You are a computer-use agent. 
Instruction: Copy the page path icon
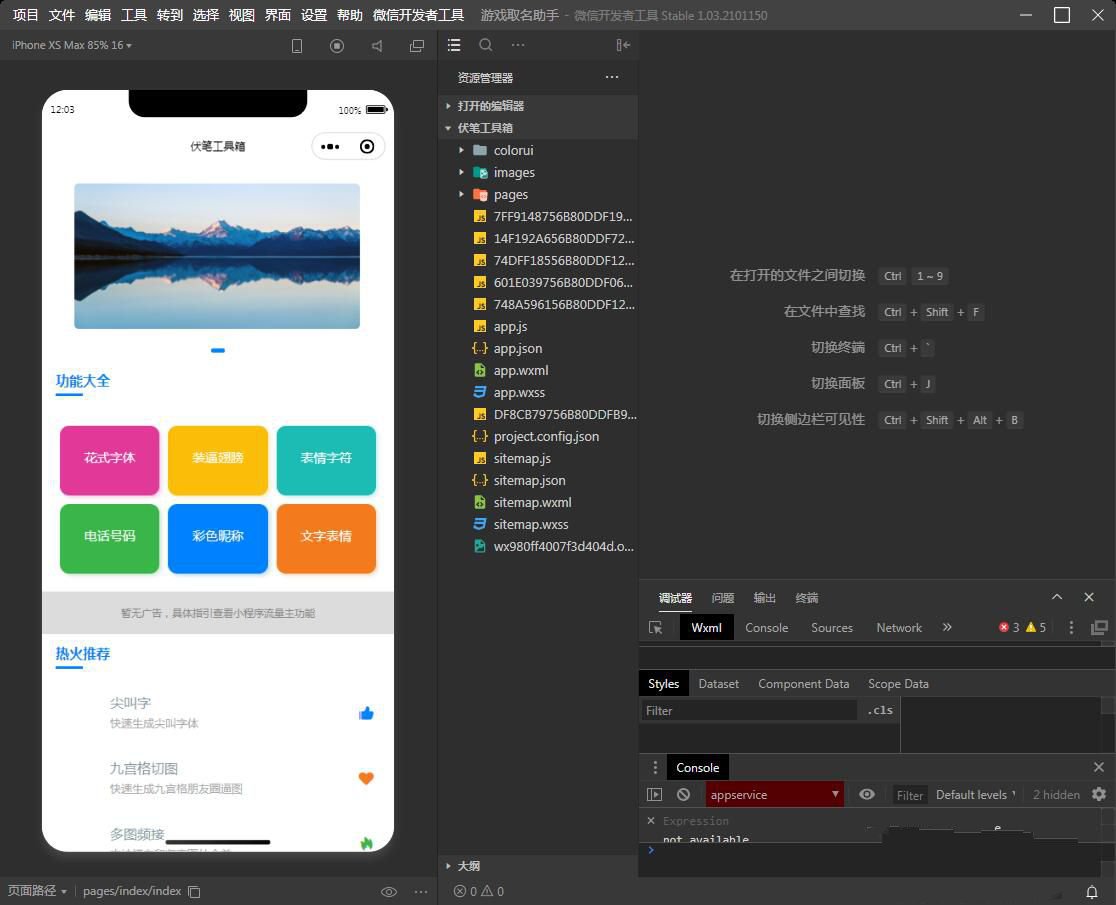[x=194, y=891]
